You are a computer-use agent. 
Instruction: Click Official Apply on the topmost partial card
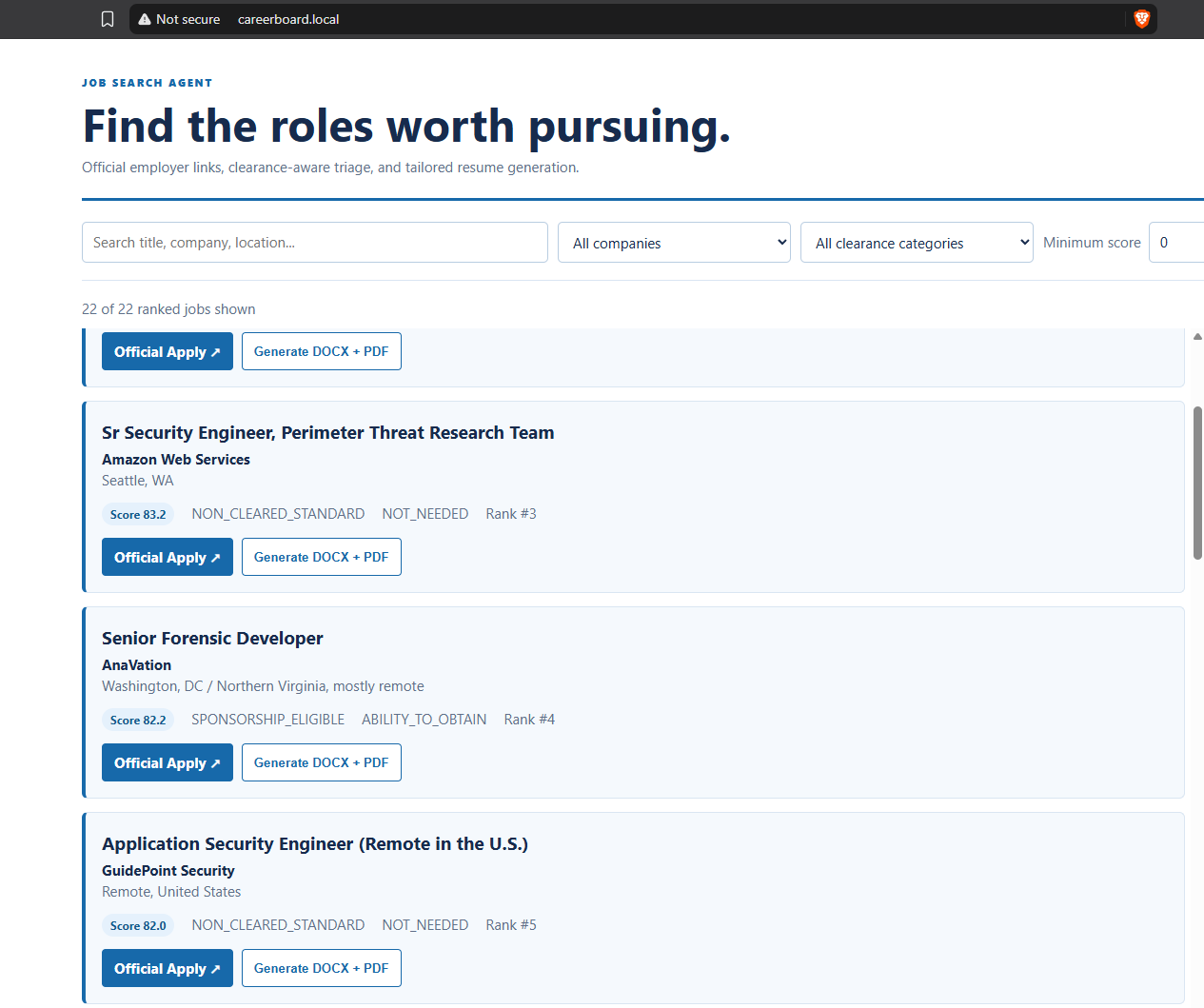[168, 351]
